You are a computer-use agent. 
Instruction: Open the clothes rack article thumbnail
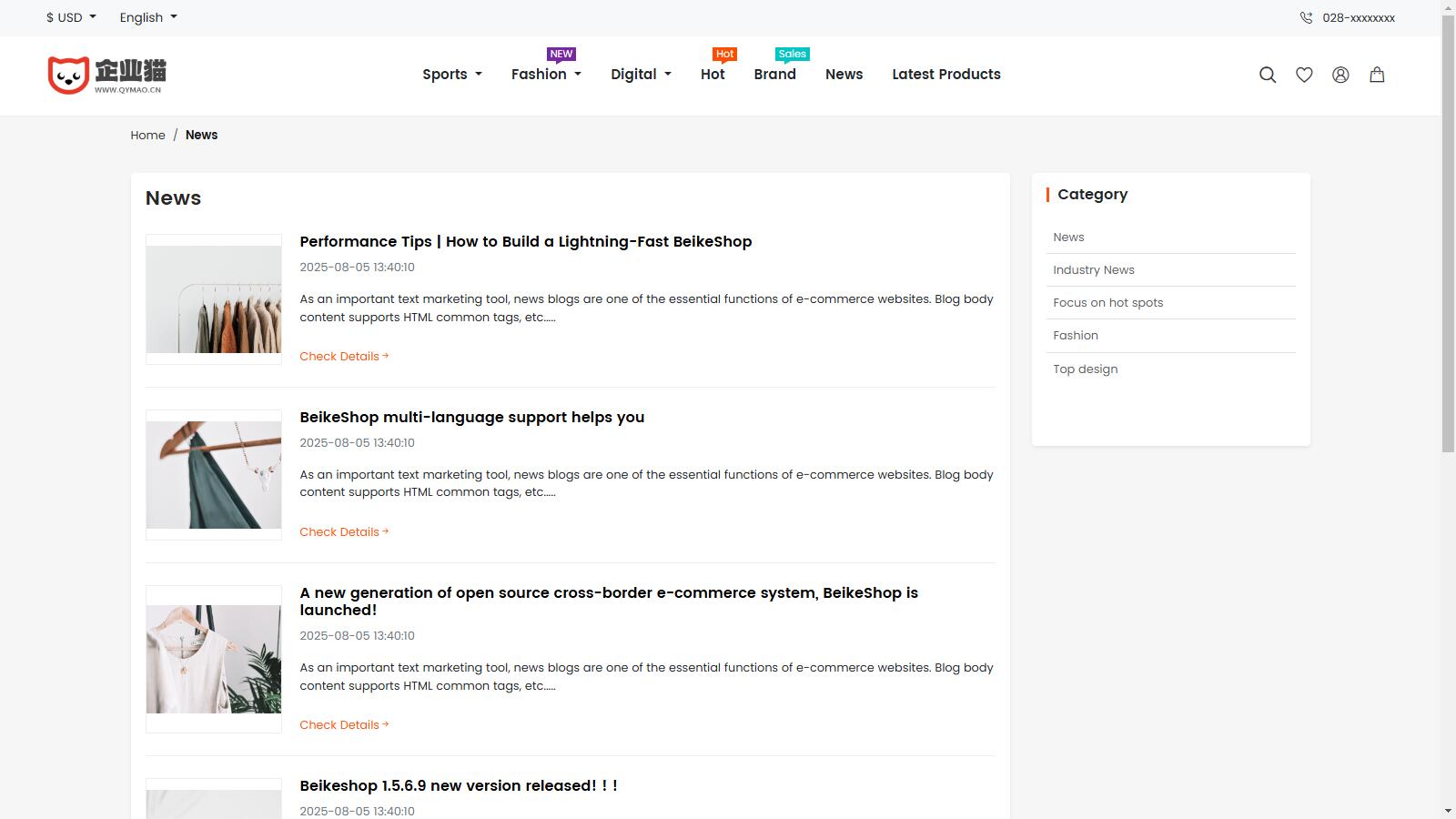(214, 299)
